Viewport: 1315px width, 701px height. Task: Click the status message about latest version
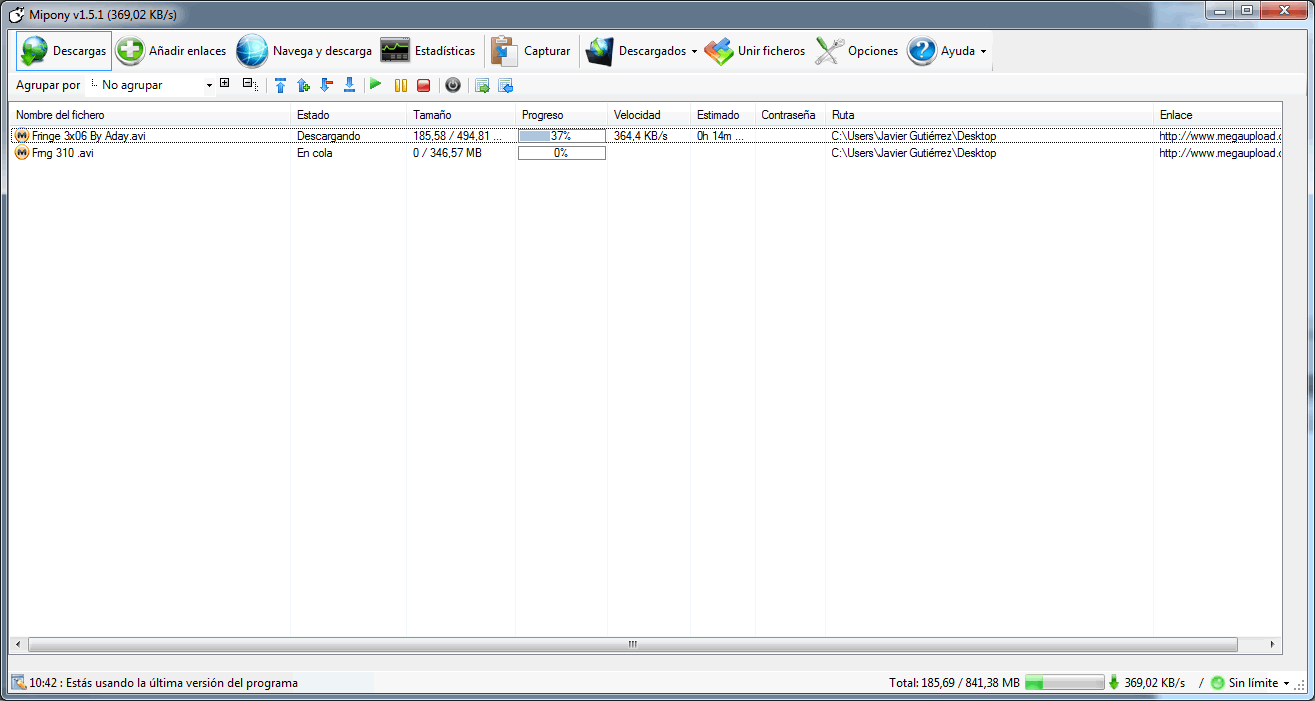coord(164,683)
